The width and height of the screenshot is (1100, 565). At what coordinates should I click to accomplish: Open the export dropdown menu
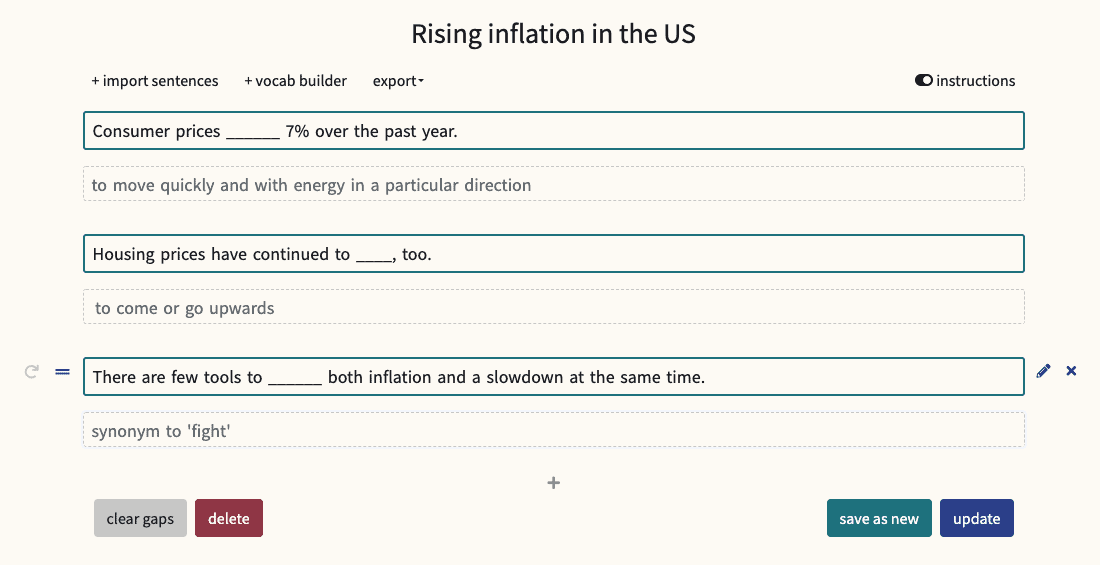pos(398,81)
